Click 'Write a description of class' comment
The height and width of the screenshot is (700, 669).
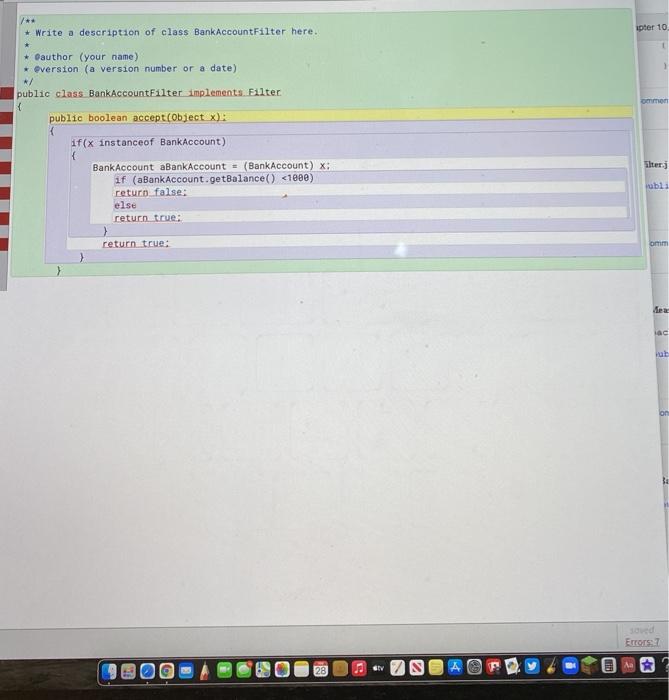pos(112,32)
